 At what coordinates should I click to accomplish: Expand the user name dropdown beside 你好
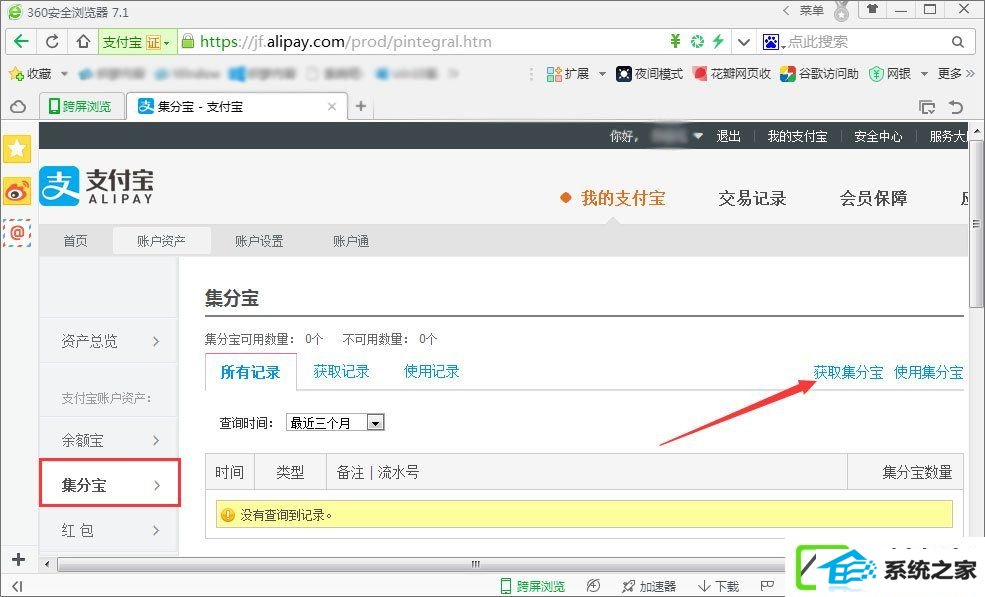[698, 136]
